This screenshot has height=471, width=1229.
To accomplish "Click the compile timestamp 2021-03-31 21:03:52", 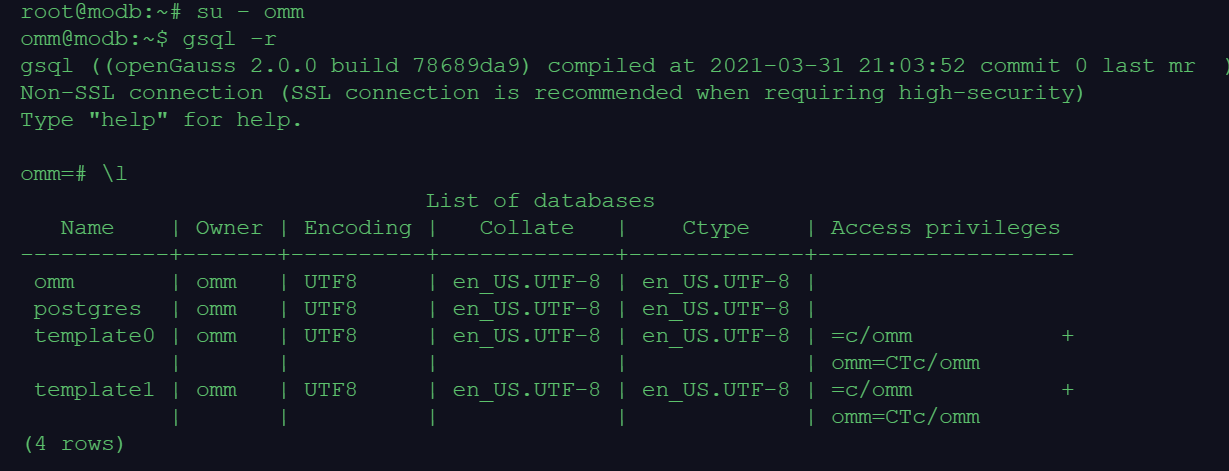I will 838,66.
